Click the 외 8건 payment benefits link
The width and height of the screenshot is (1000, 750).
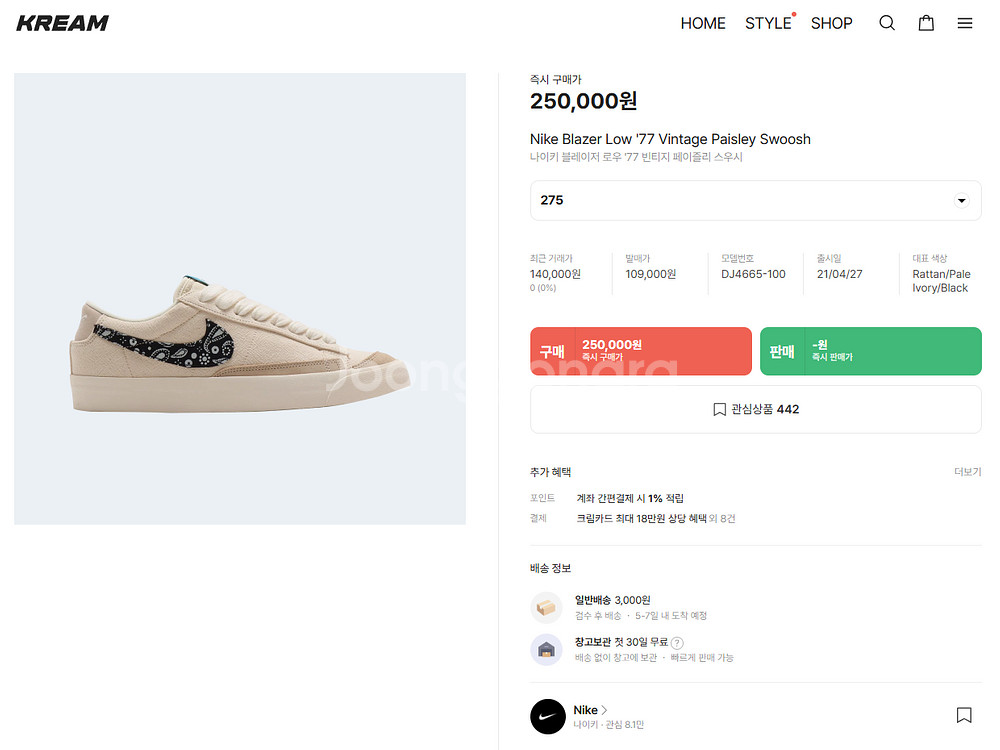tap(723, 519)
